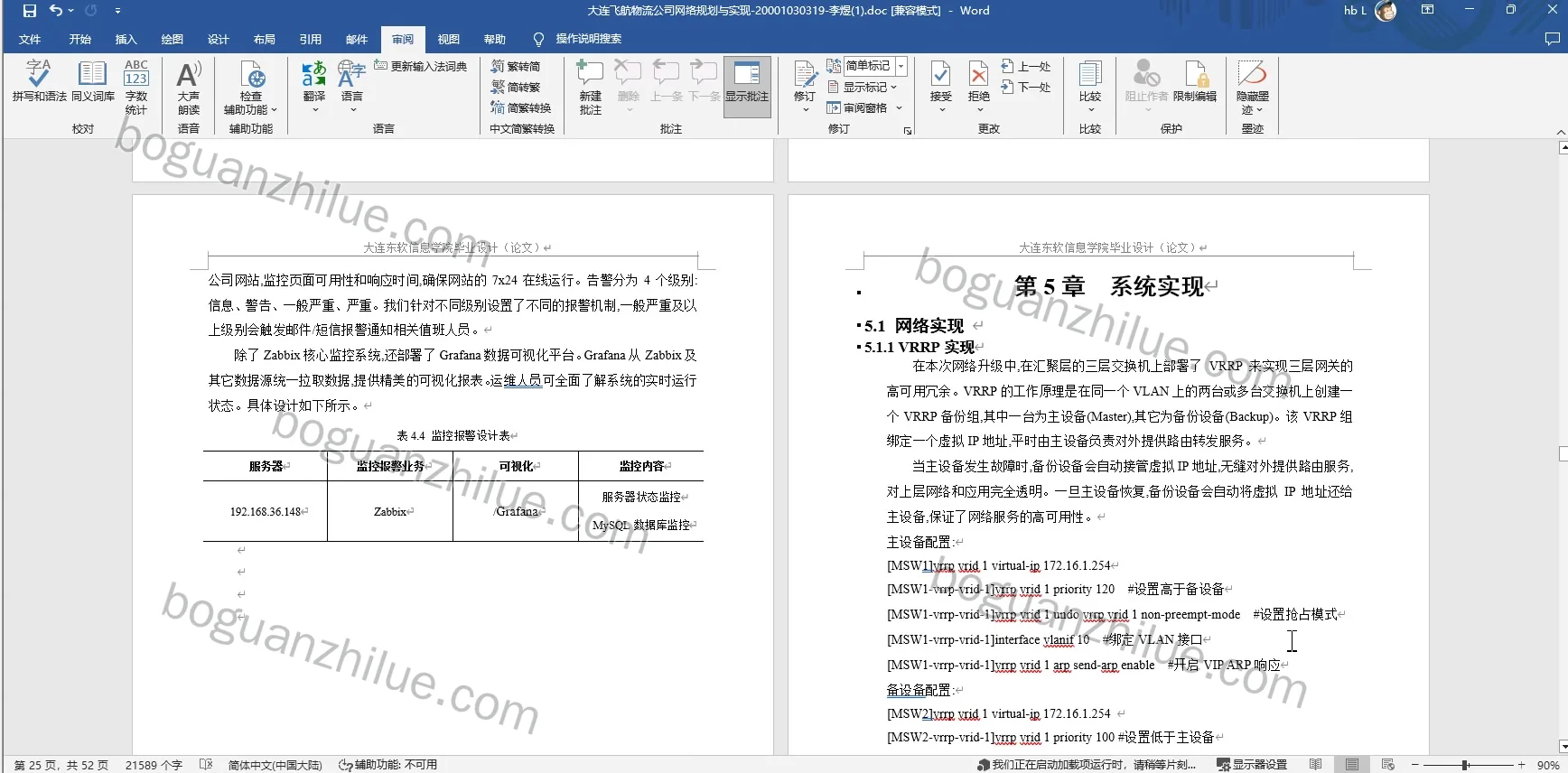Collapse the ribbon with the chevron

[x=1561, y=132]
